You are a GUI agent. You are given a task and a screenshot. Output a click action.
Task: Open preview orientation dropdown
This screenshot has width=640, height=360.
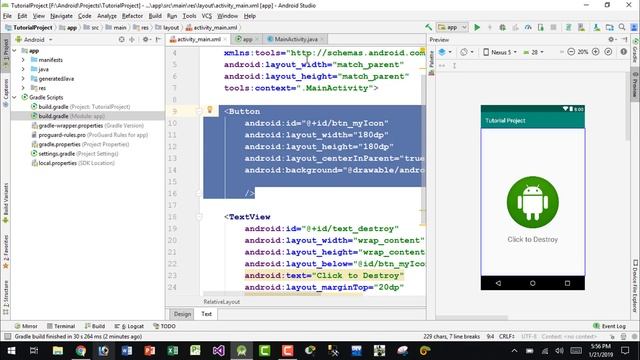point(467,52)
